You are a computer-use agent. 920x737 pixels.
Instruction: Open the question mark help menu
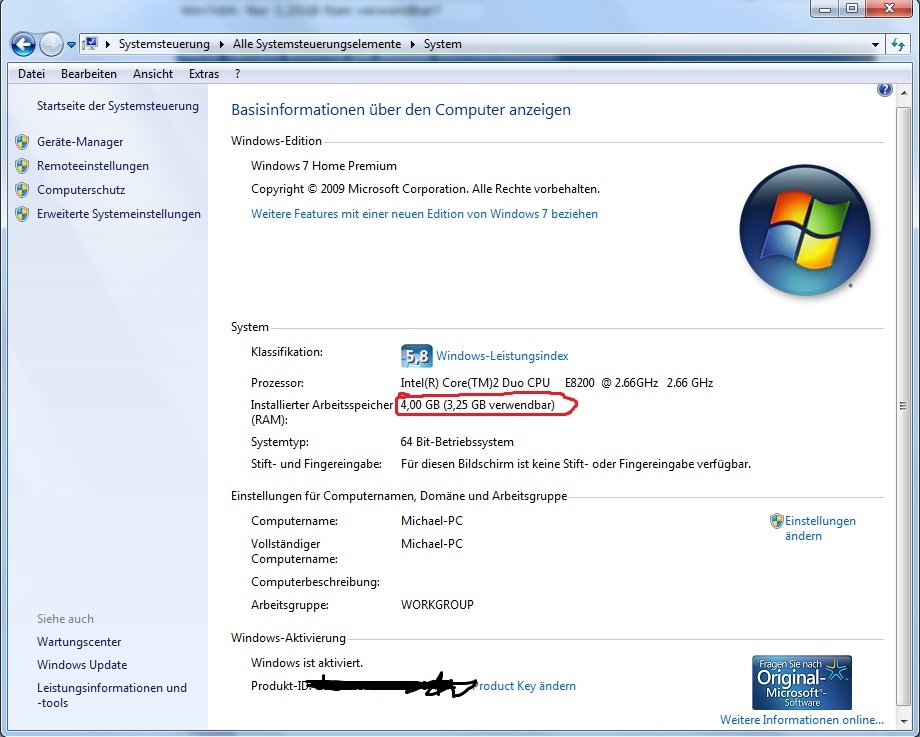[237, 74]
